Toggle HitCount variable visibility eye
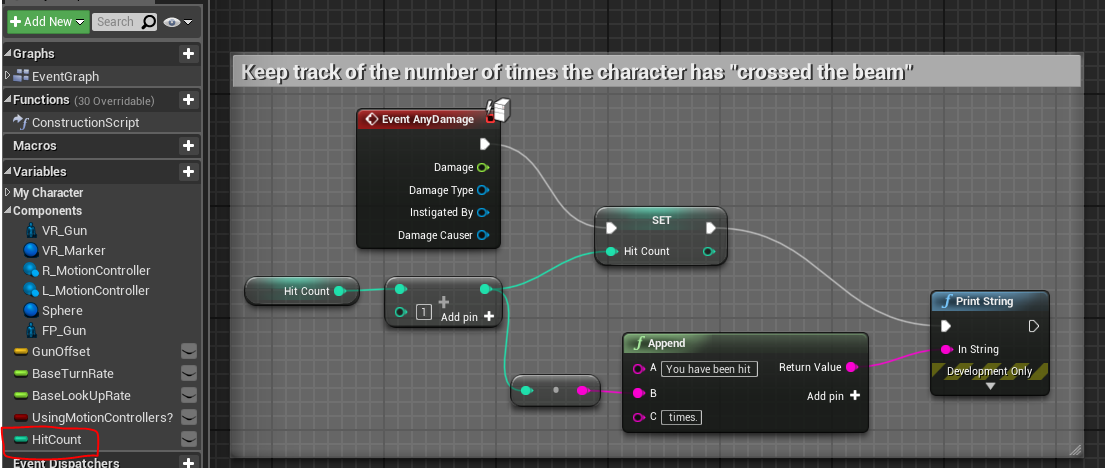The image size is (1105, 468). point(187,439)
